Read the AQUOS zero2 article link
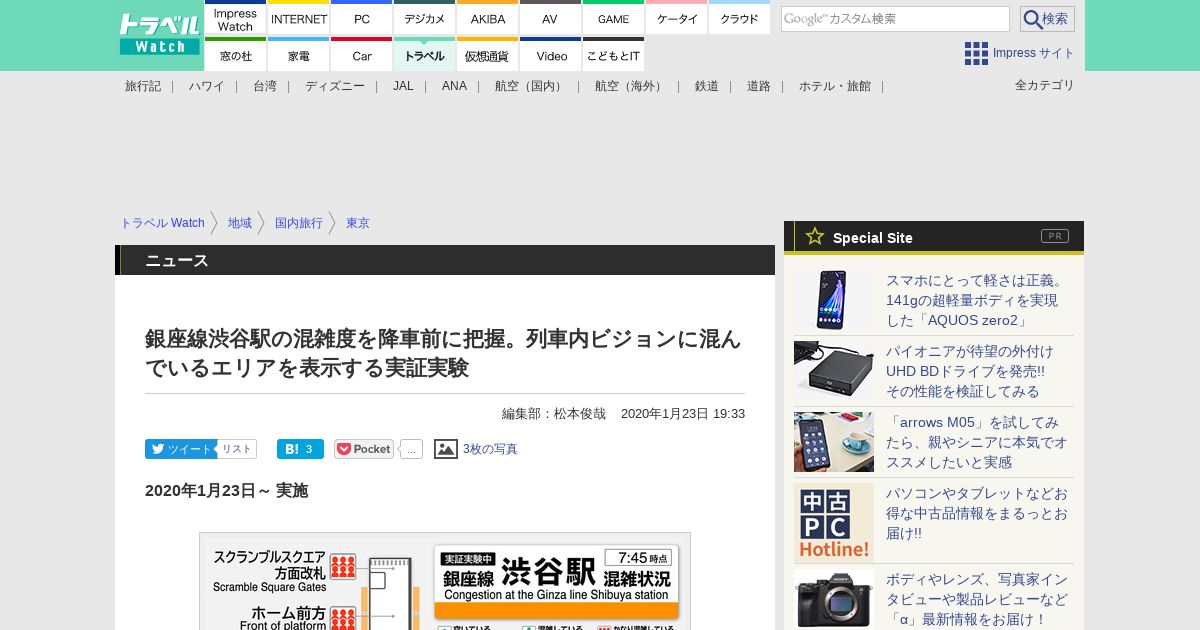Screen dimensions: 1200x630 976,300
